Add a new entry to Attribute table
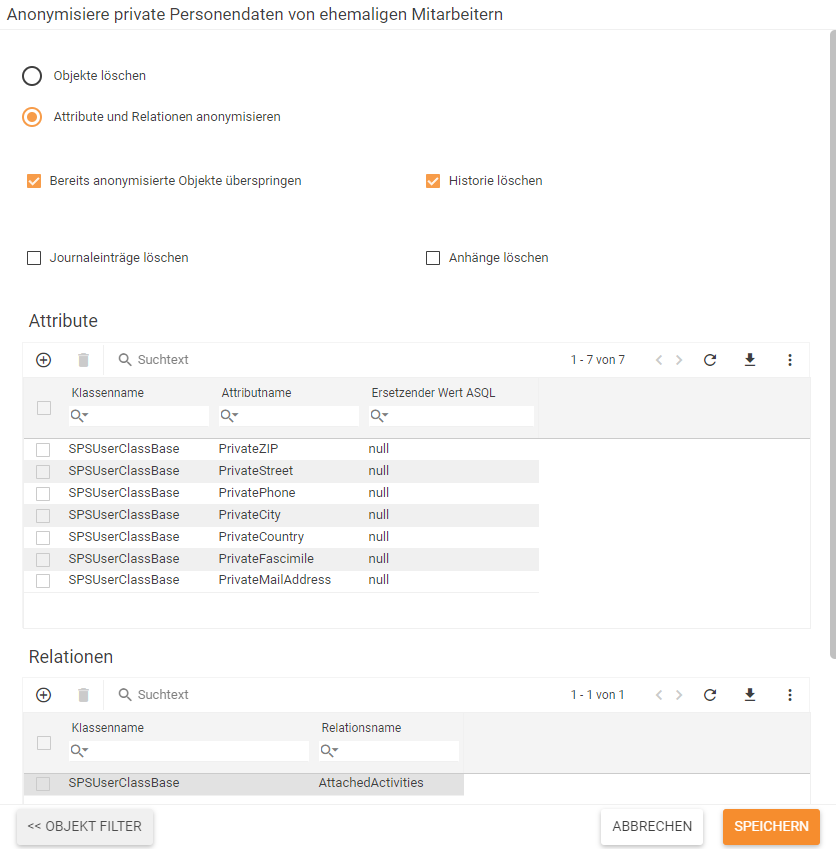 [43, 360]
